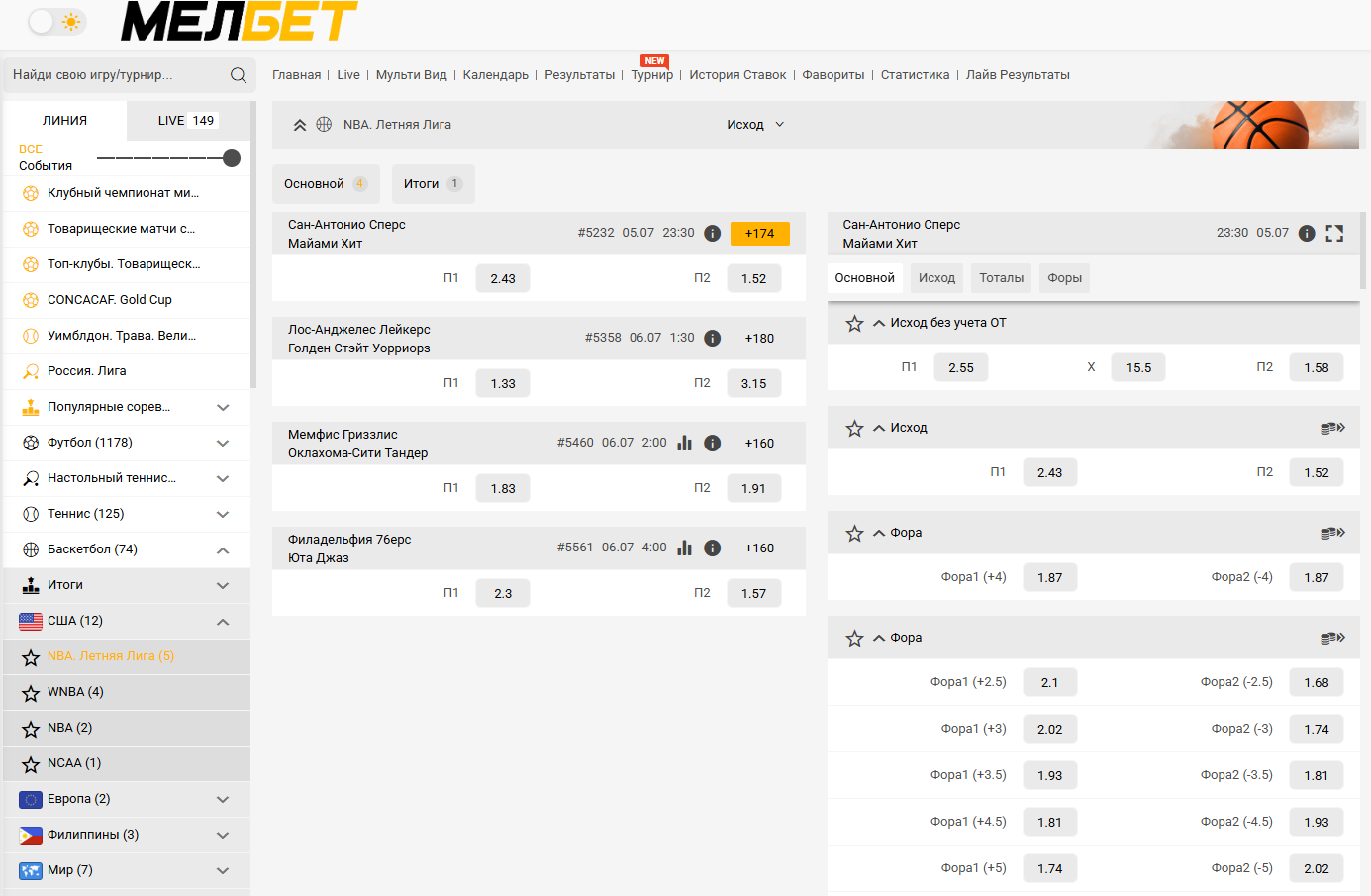This screenshot has height=896, width=1371.
Task: Click coins icon in Исход market header
Action: click(x=1332, y=428)
